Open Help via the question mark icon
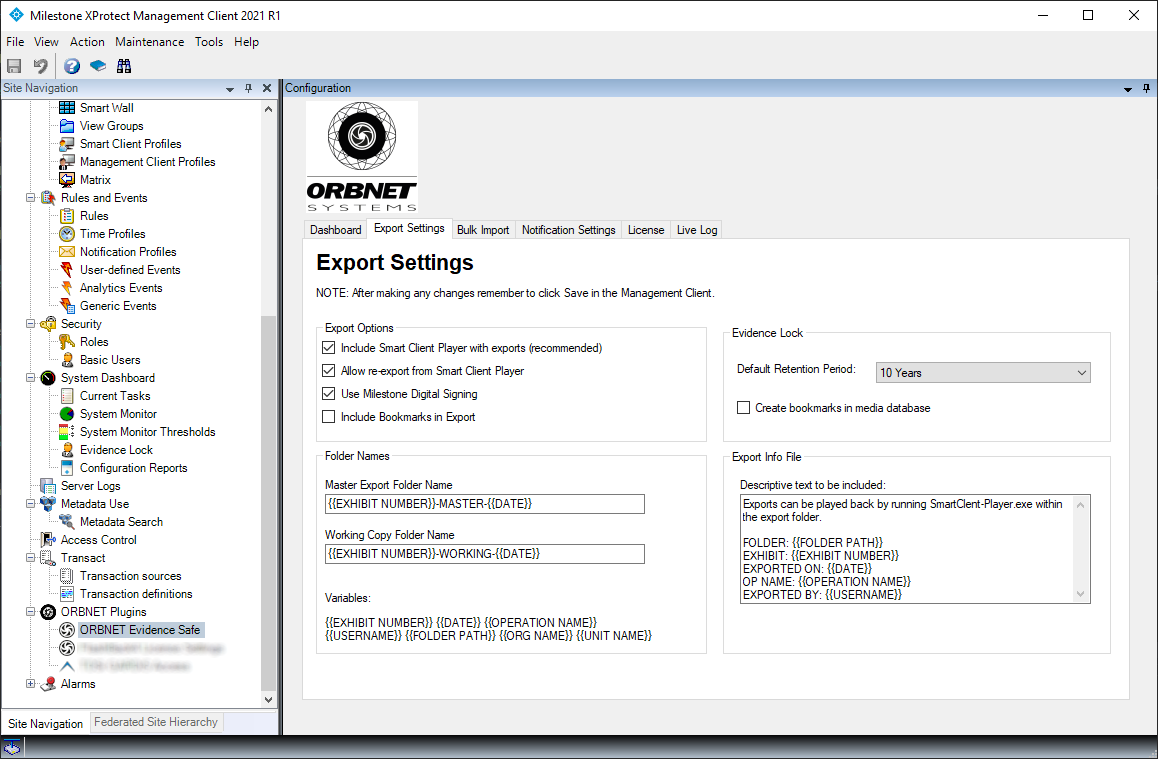 [x=72, y=66]
